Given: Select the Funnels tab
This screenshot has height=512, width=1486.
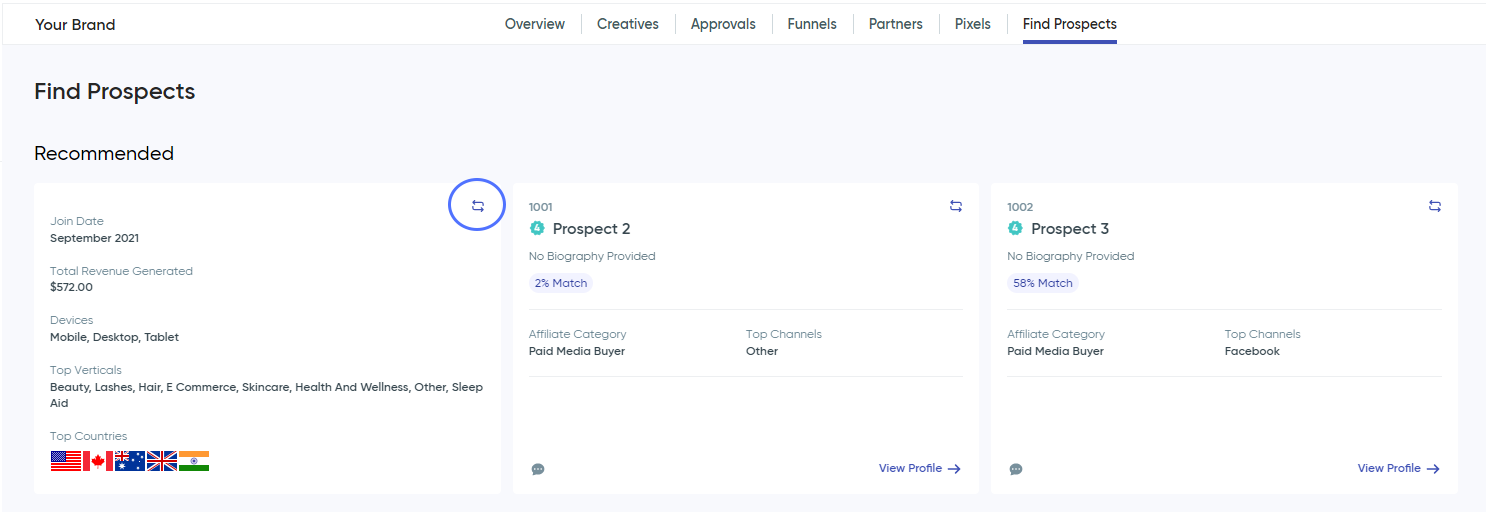Looking at the screenshot, I should (812, 24).
